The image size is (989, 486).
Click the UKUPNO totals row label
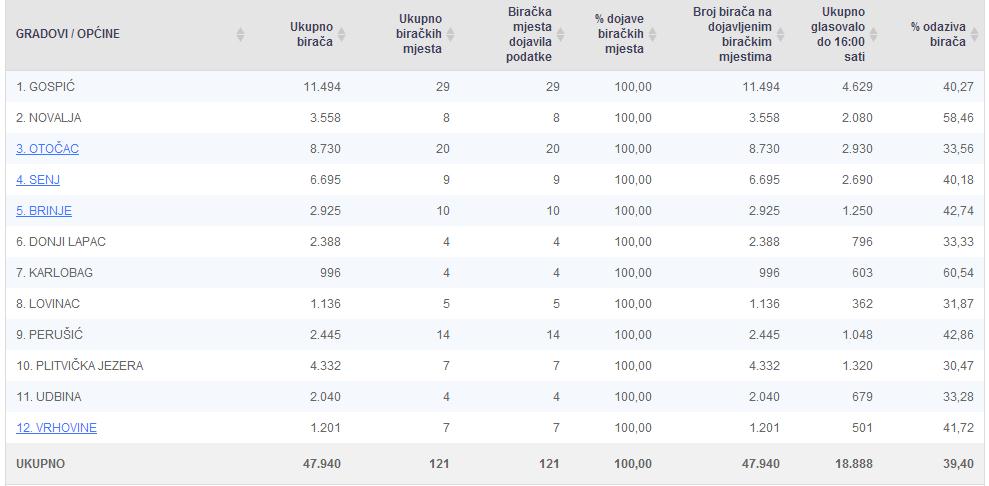(40, 464)
